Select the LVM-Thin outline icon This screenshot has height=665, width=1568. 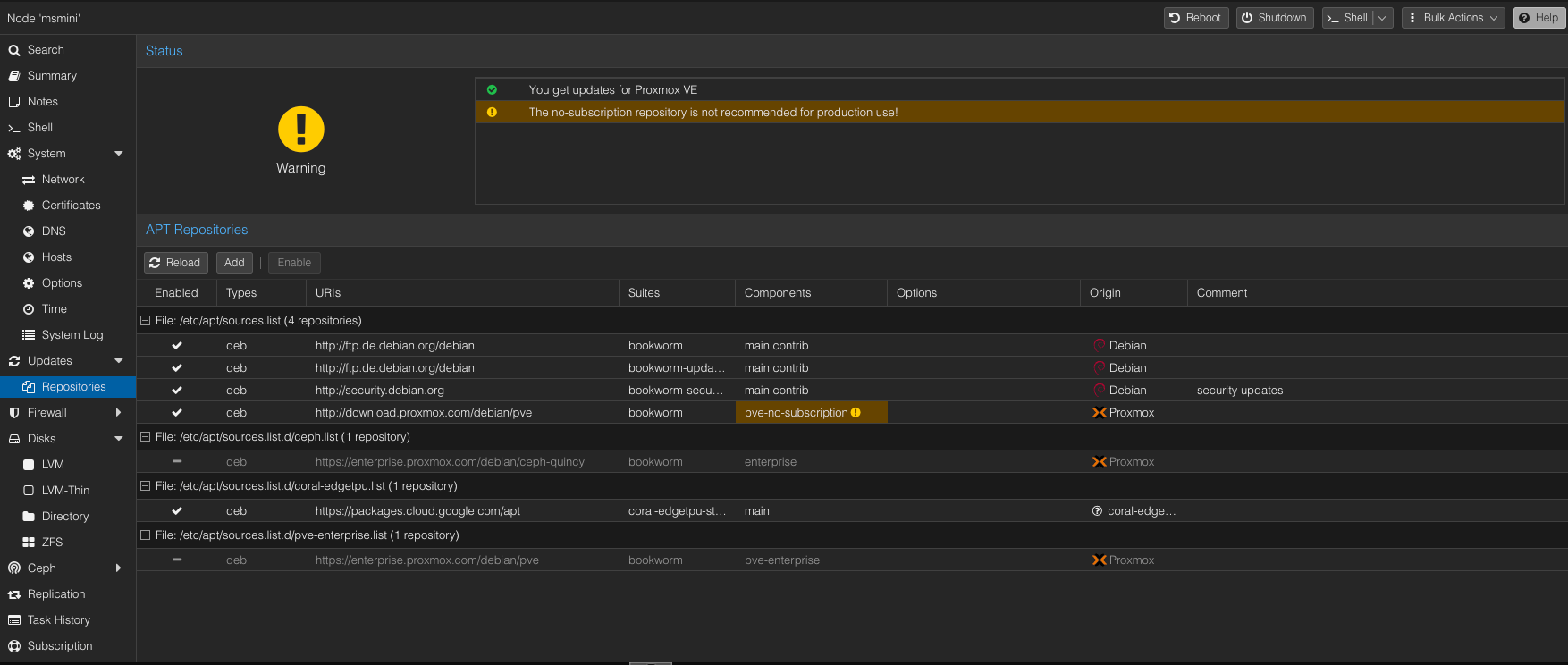point(29,491)
